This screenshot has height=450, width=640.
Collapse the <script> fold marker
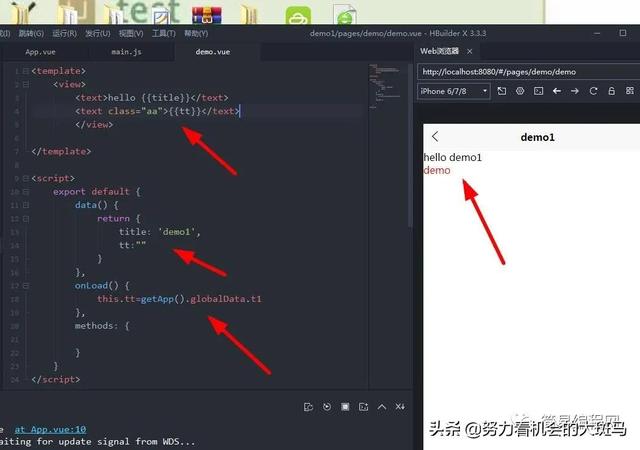[x=26, y=178]
